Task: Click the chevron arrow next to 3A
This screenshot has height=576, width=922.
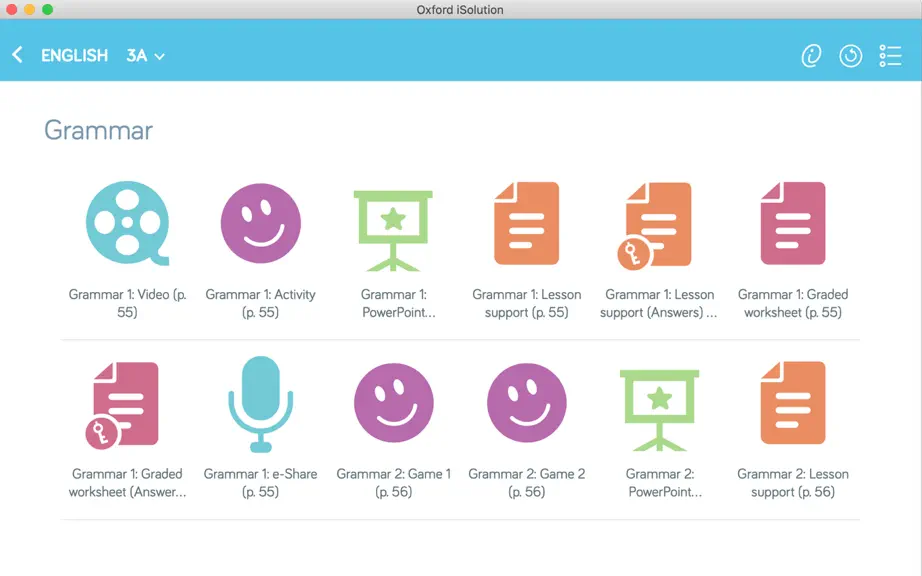Action: (x=159, y=56)
